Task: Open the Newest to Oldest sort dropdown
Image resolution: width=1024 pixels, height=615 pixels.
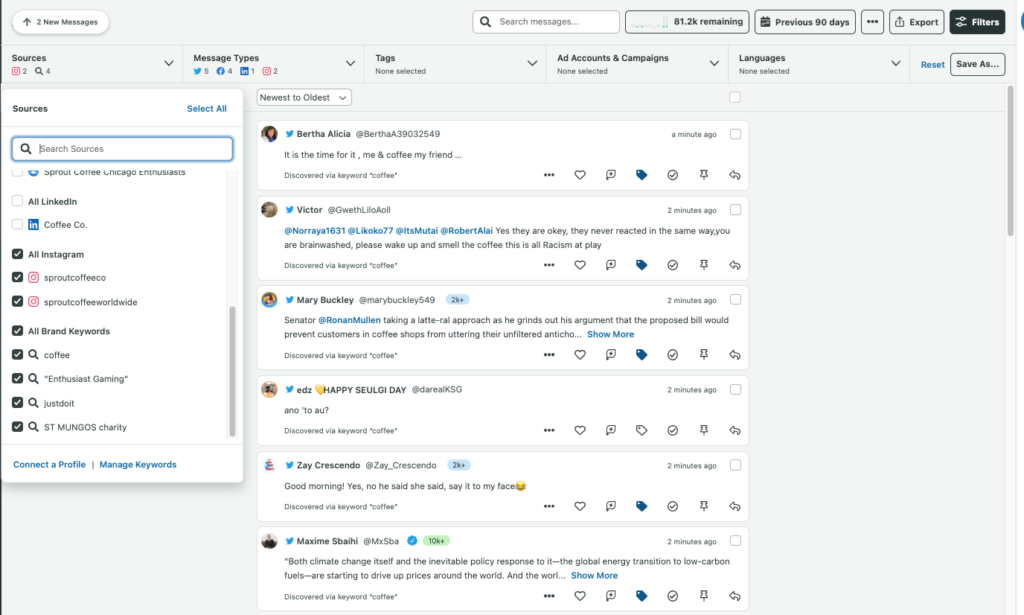Action: pyautogui.click(x=304, y=97)
